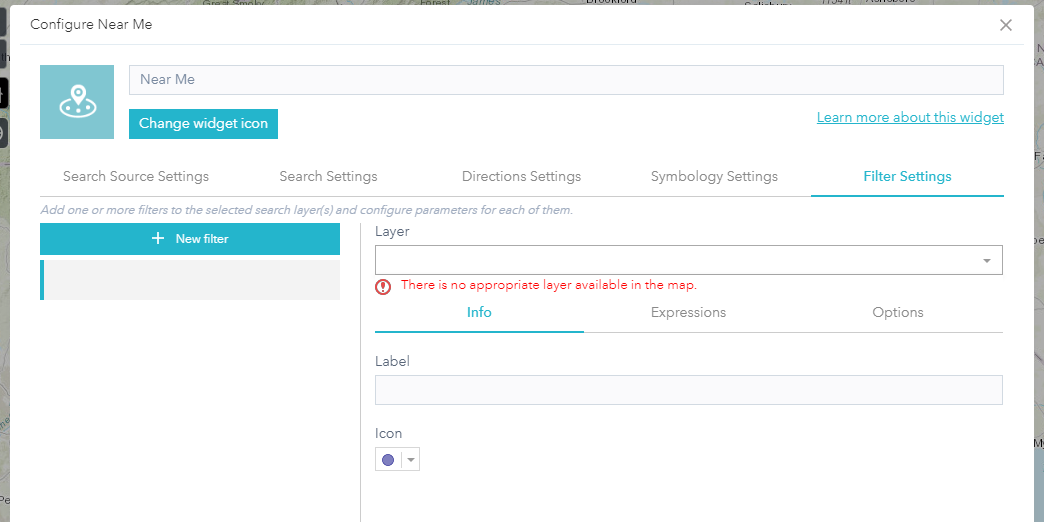The height and width of the screenshot is (522, 1044).
Task: Select the empty filter entry in the list
Action: (190, 280)
